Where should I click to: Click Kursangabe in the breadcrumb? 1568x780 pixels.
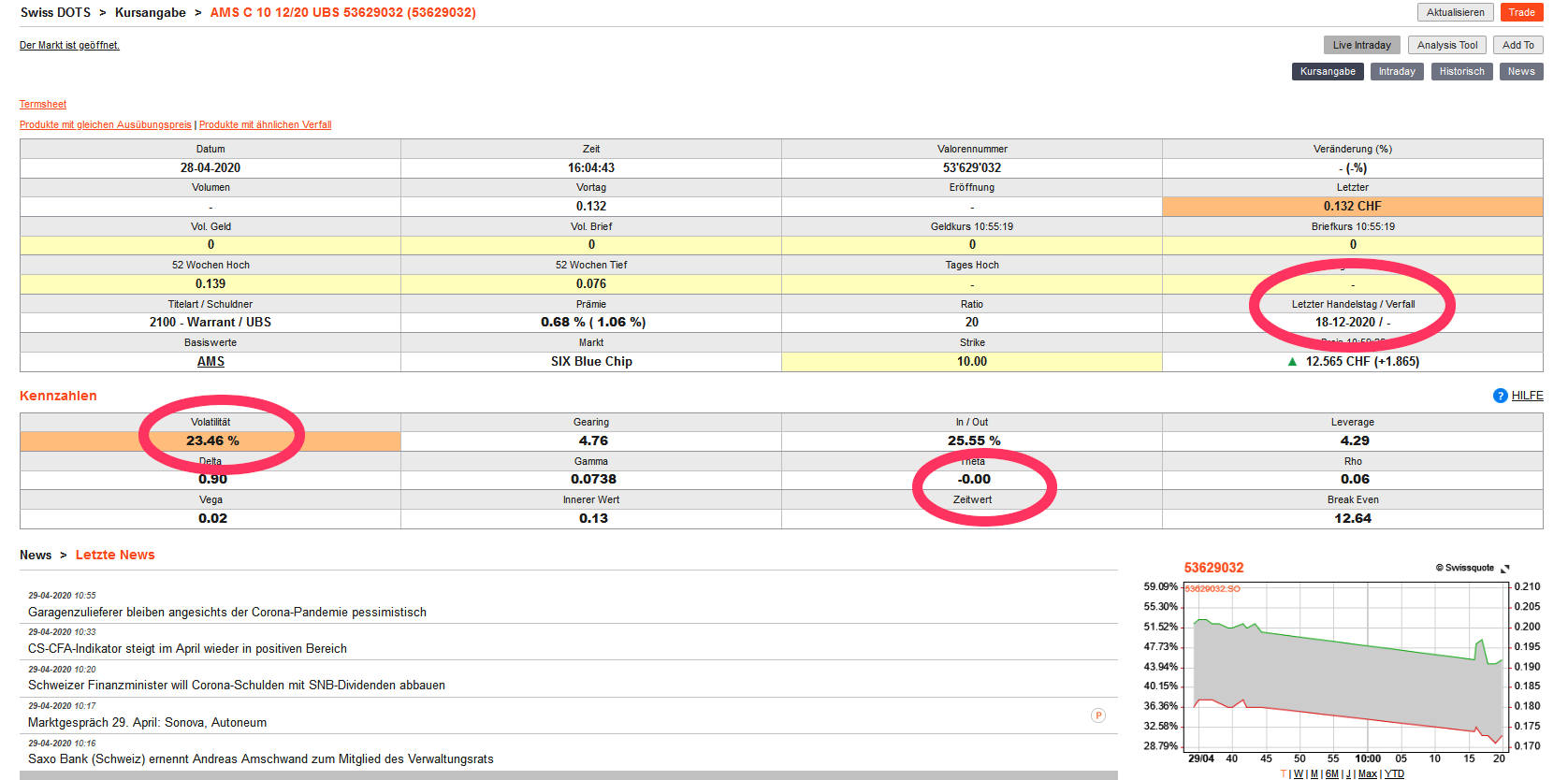click(150, 12)
